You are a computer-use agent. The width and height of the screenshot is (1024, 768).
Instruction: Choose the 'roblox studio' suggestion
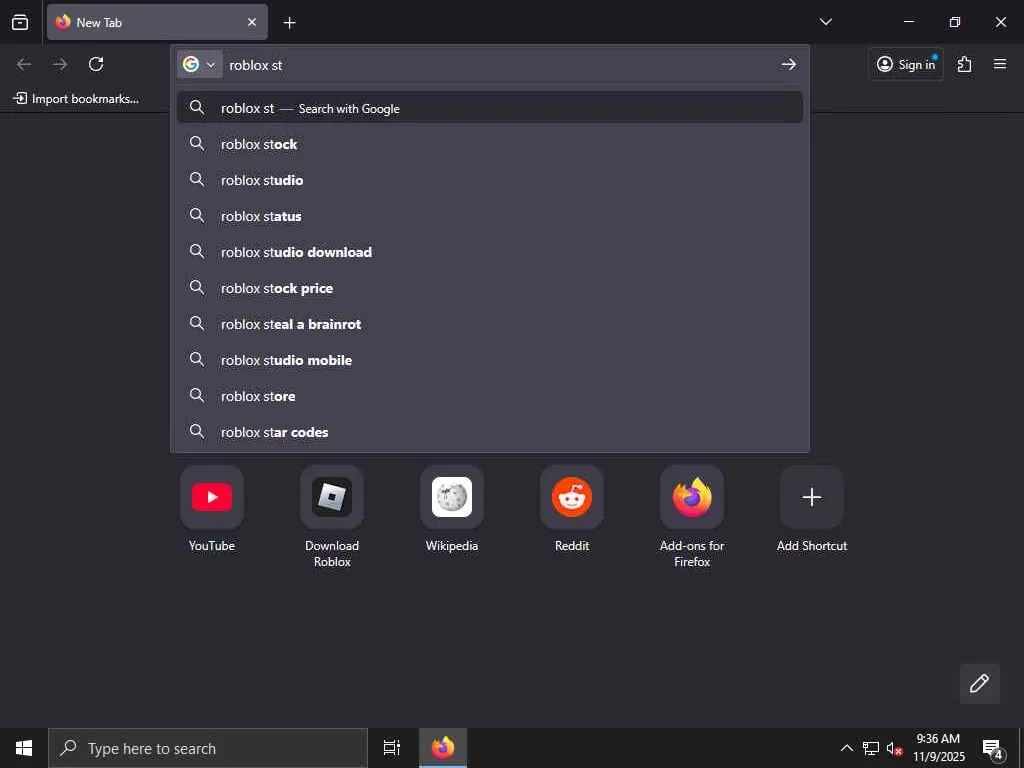pyautogui.click(x=490, y=180)
